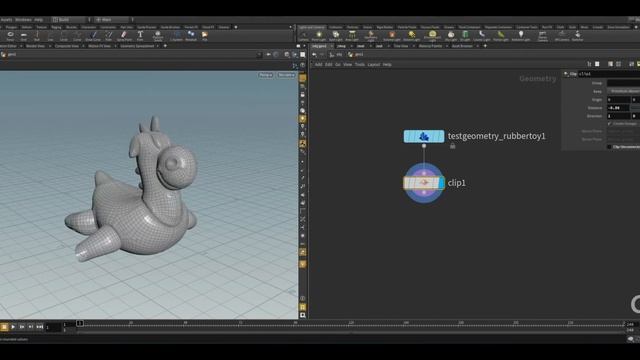The height and width of the screenshot is (360, 640).
Task: Click obj in network path bar
Action: pos(339,54)
